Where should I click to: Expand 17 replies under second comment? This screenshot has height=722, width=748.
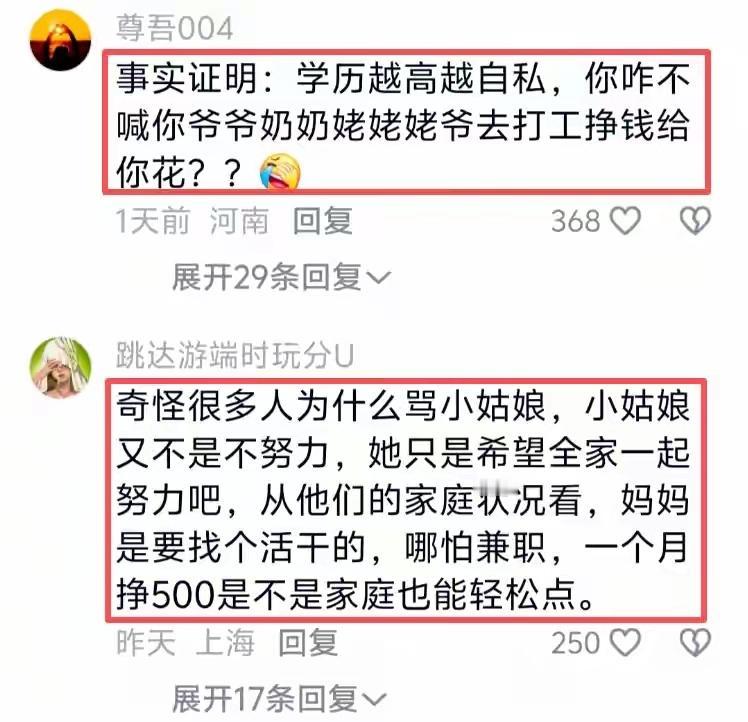[x=279, y=698]
